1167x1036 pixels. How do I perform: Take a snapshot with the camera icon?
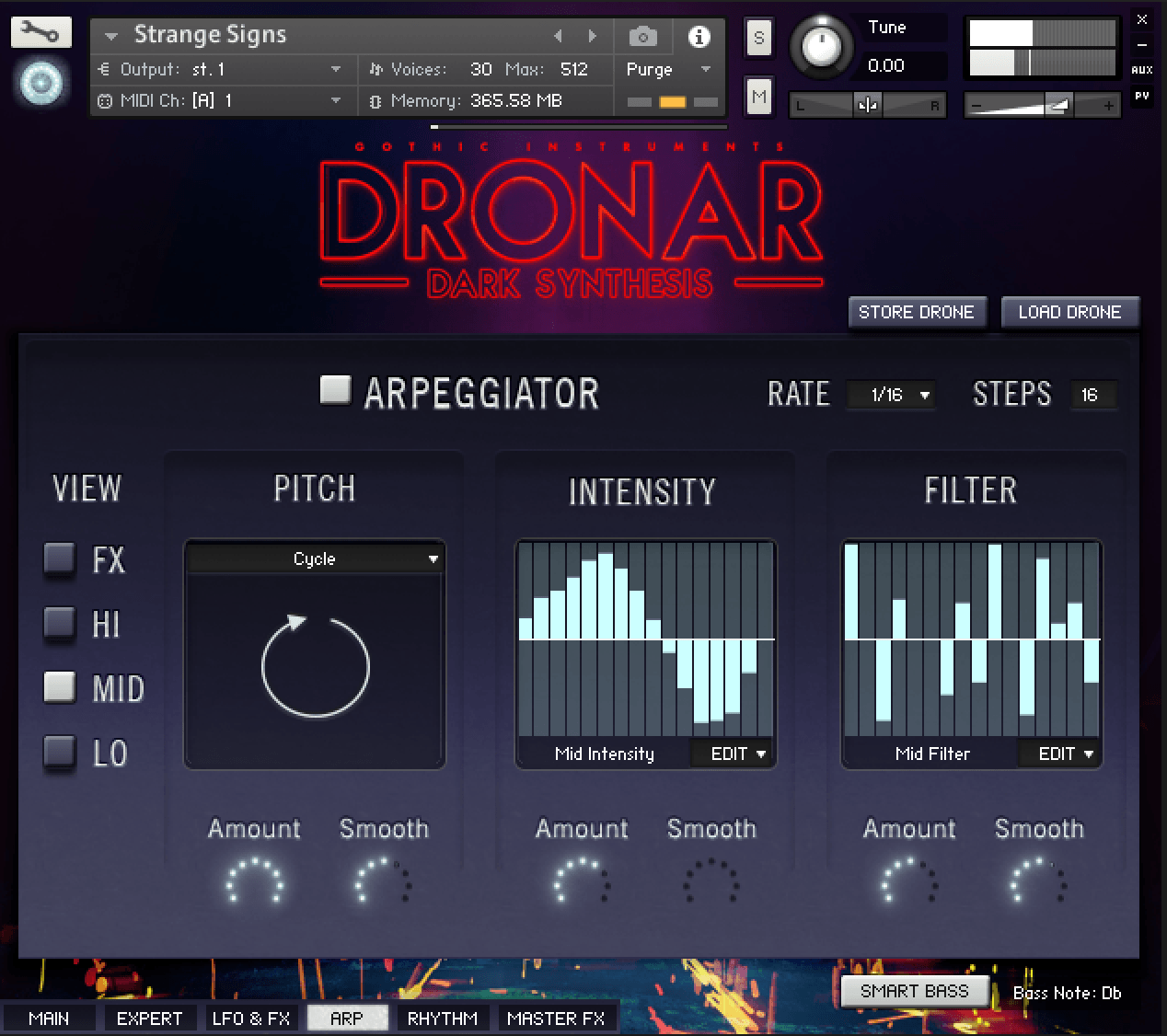[x=642, y=37]
